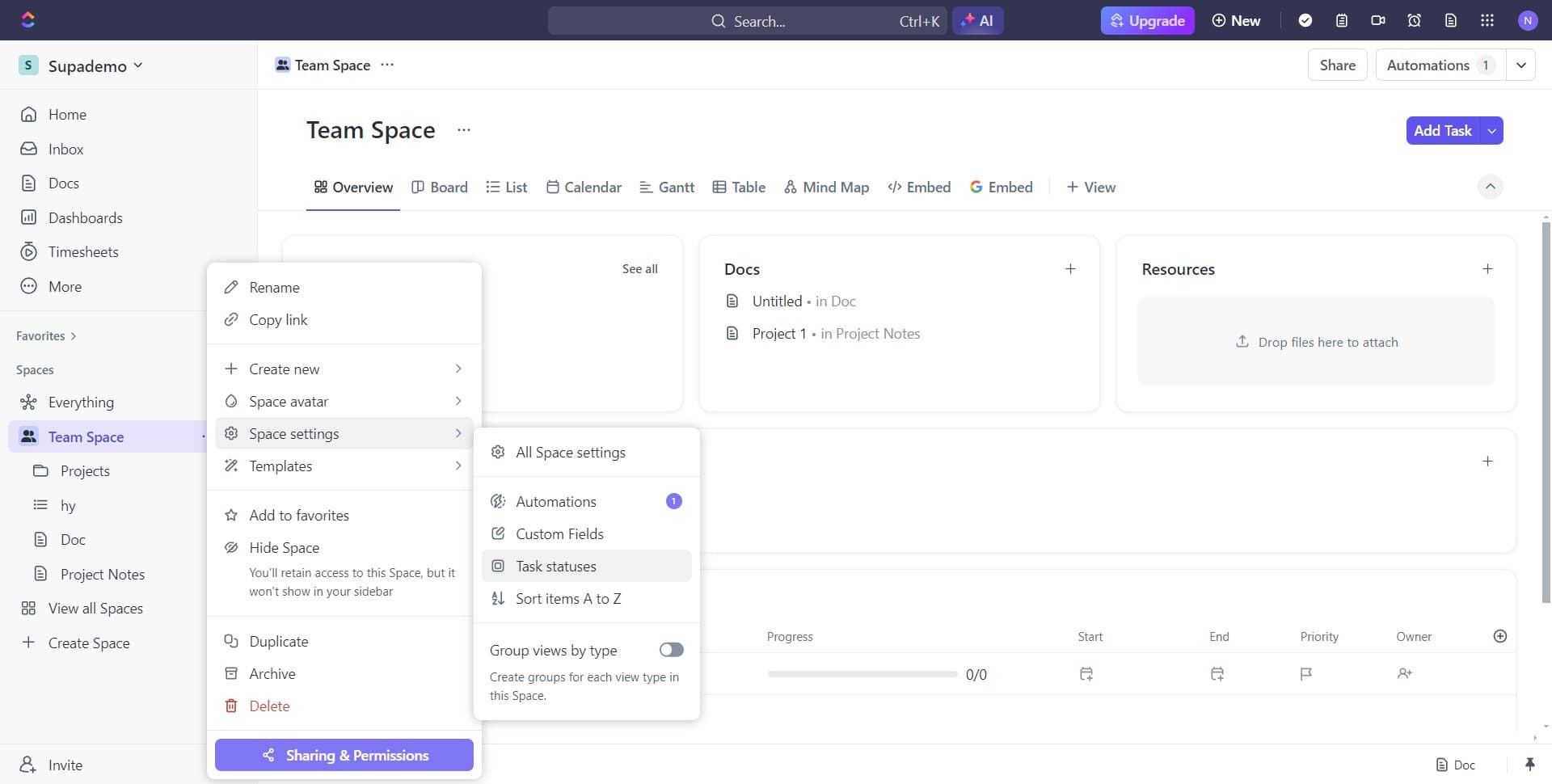Open Sharing & Permissions

344,755
